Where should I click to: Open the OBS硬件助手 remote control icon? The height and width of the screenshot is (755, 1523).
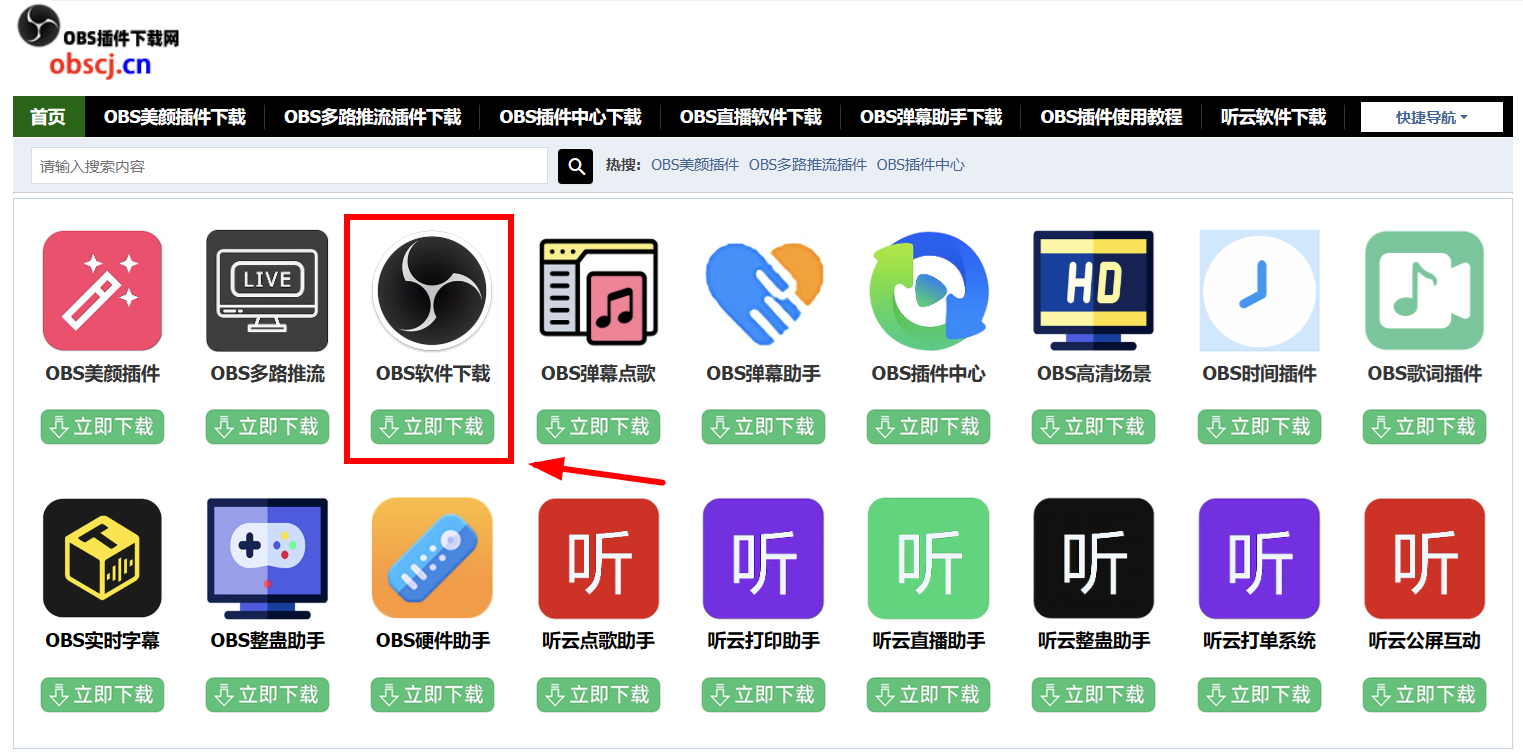tap(432, 558)
